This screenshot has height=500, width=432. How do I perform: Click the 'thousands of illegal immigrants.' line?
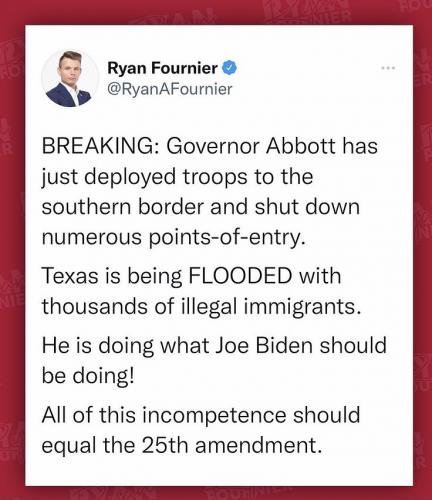(x=201, y=306)
